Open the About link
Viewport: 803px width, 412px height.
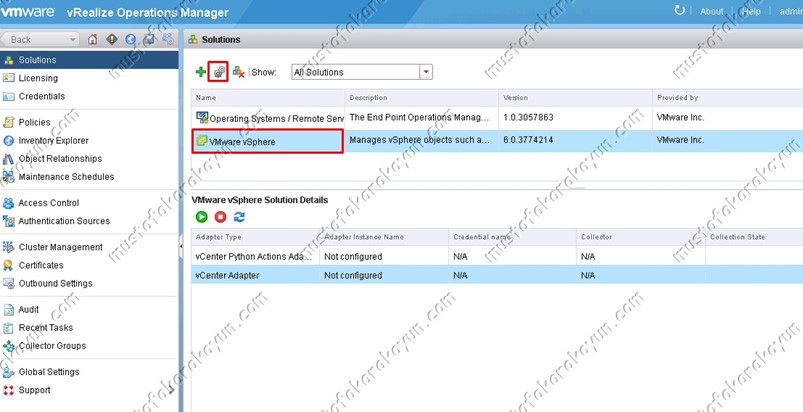(x=711, y=11)
